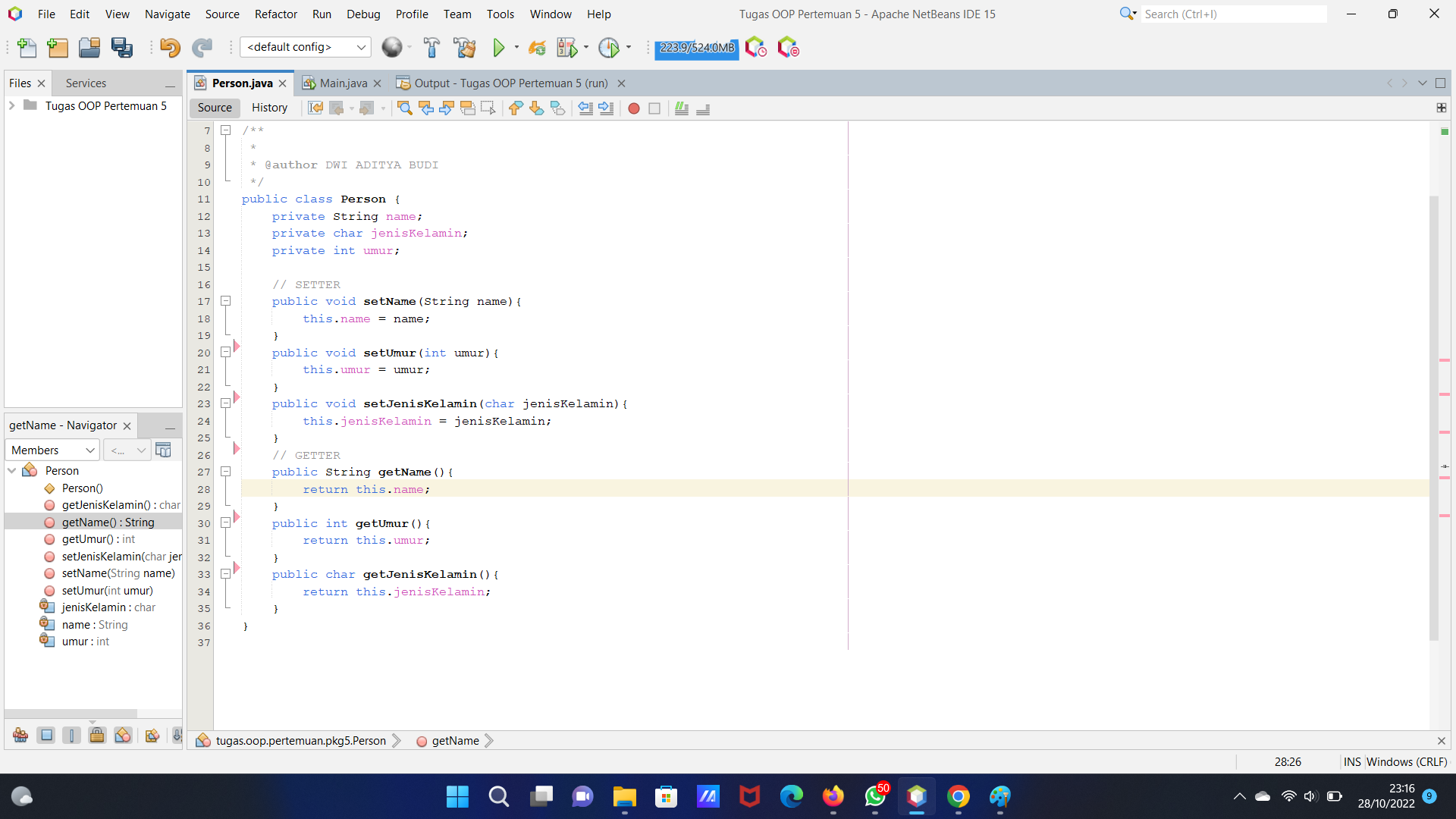Expand the Tugas OOP Pertemuan 5 project node
The height and width of the screenshot is (819, 1456).
tap(11, 105)
